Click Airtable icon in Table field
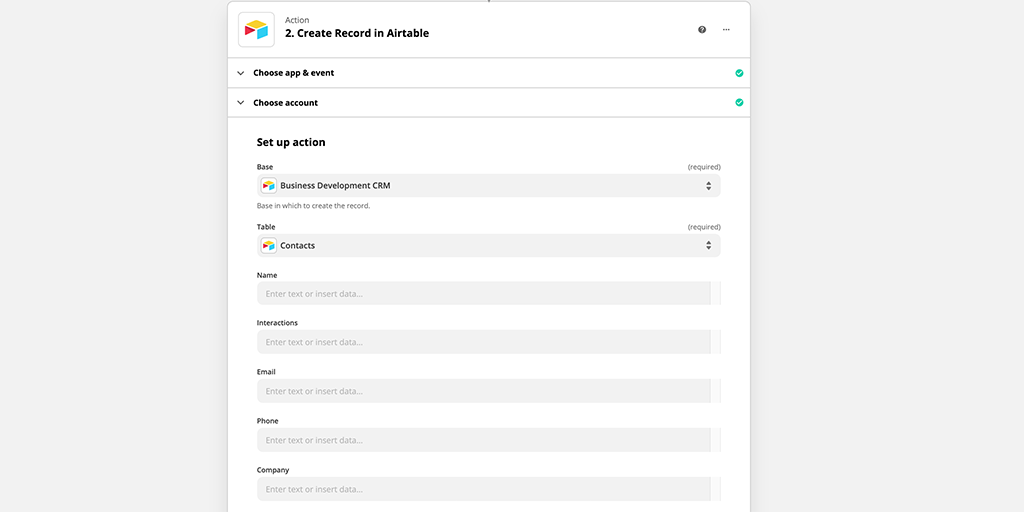1024x512 pixels. [268, 246]
